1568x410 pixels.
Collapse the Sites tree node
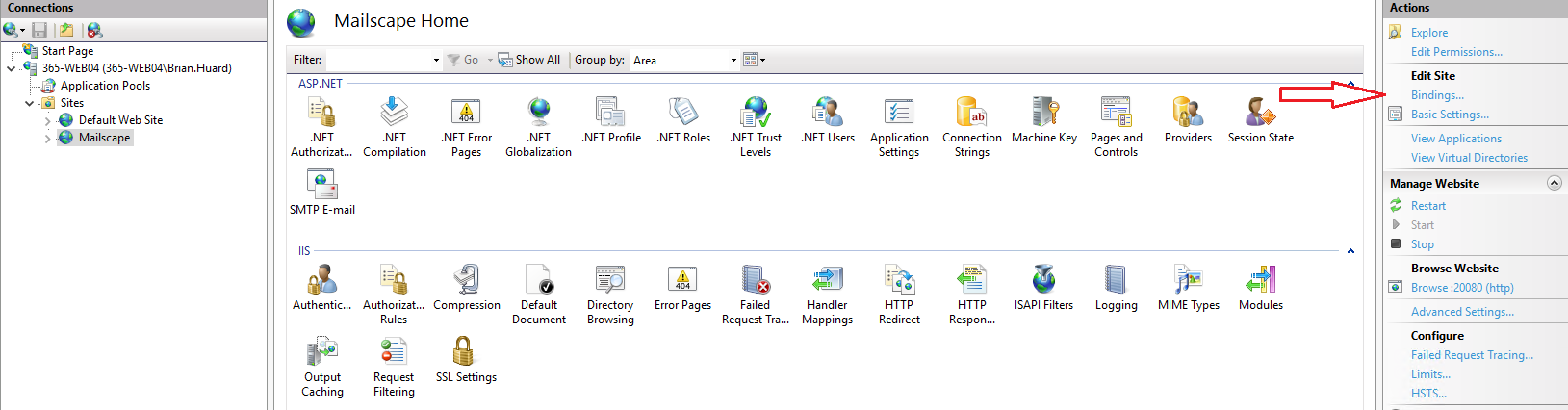pos(29,103)
